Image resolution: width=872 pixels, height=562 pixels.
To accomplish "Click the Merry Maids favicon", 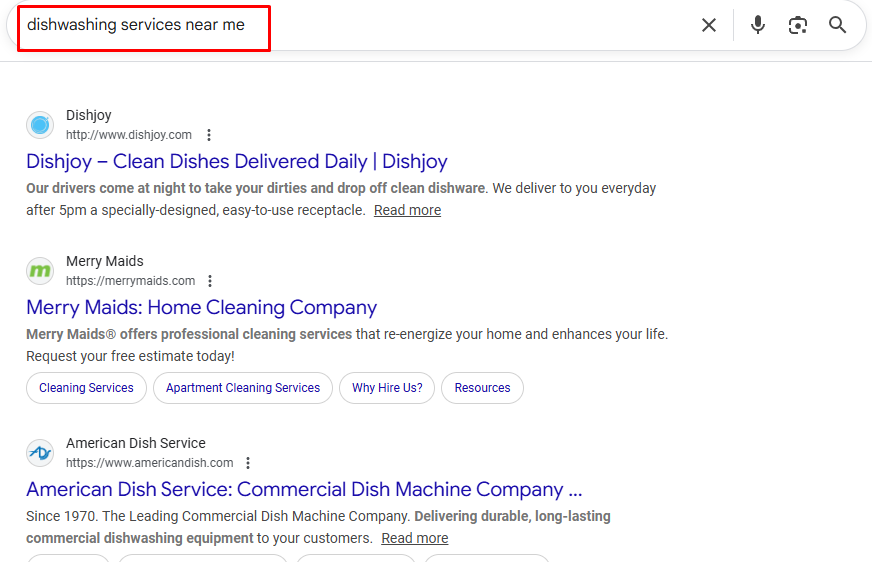I will (40, 271).
